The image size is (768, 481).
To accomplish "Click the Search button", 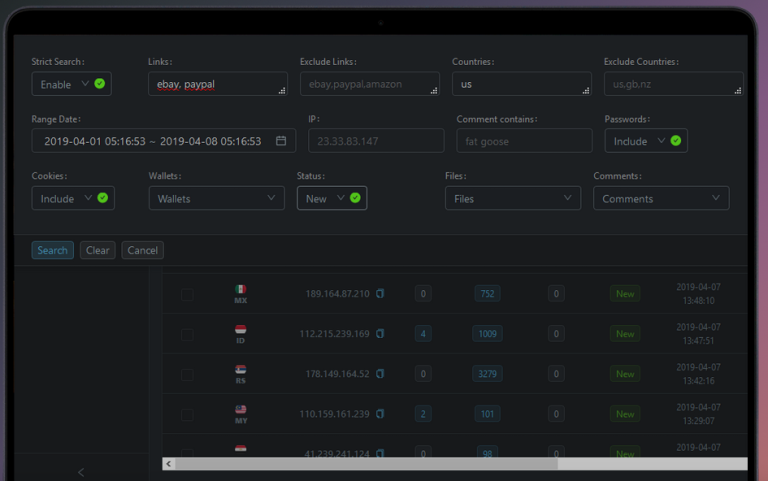I will pyautogui.click(x=52, y=250).
